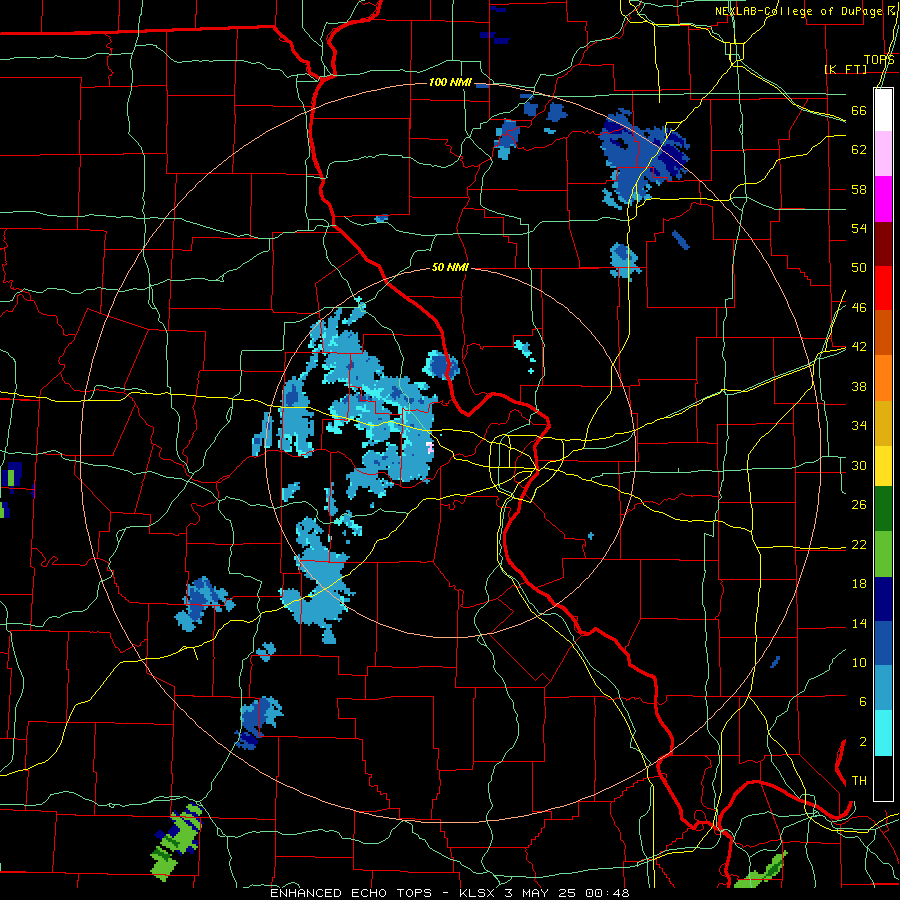Click the 'NEXLAB-College of DuPage' credit text

799,11
